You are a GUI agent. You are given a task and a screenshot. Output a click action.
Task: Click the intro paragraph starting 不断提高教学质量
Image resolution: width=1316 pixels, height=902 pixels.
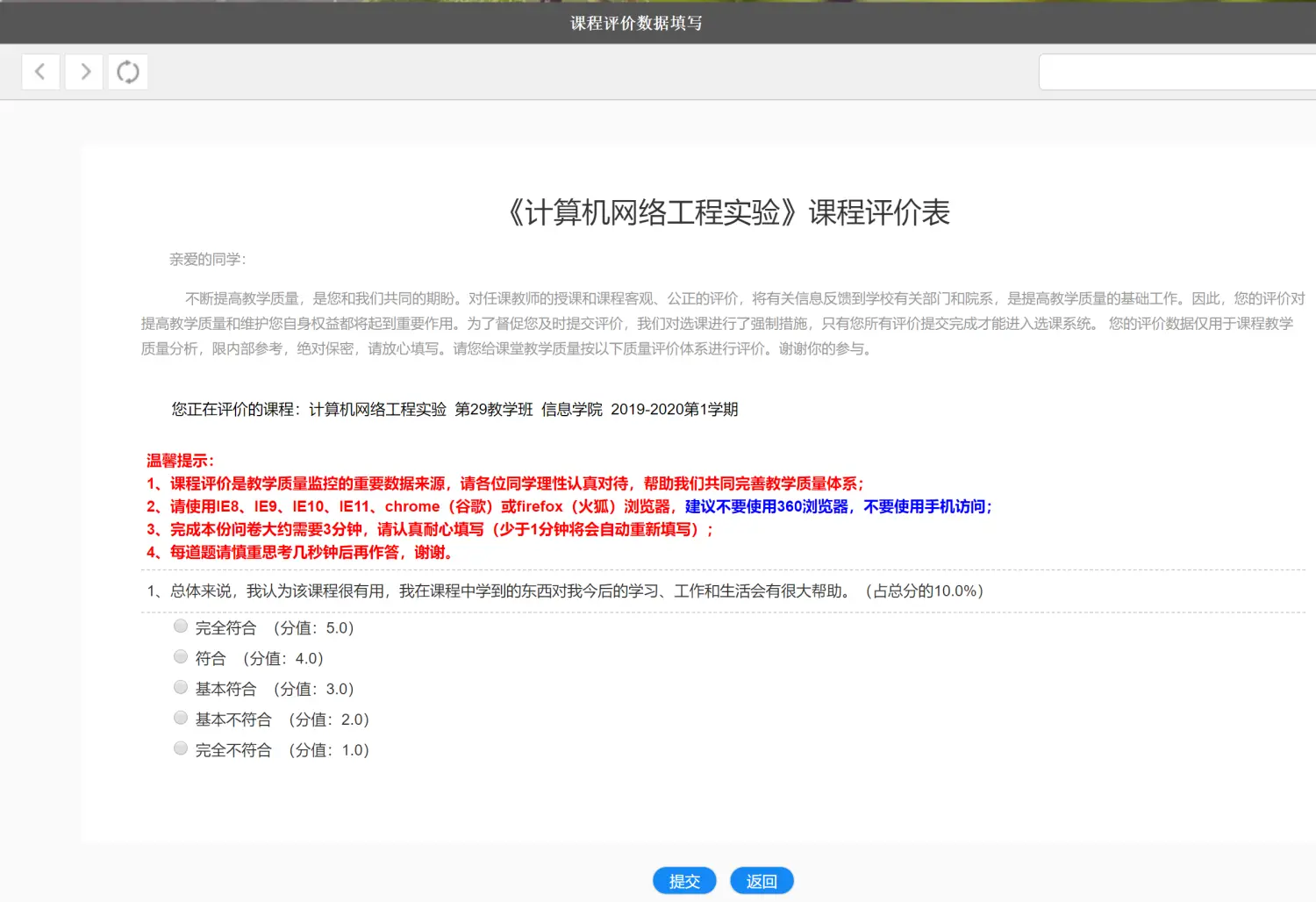click(724, 324)
